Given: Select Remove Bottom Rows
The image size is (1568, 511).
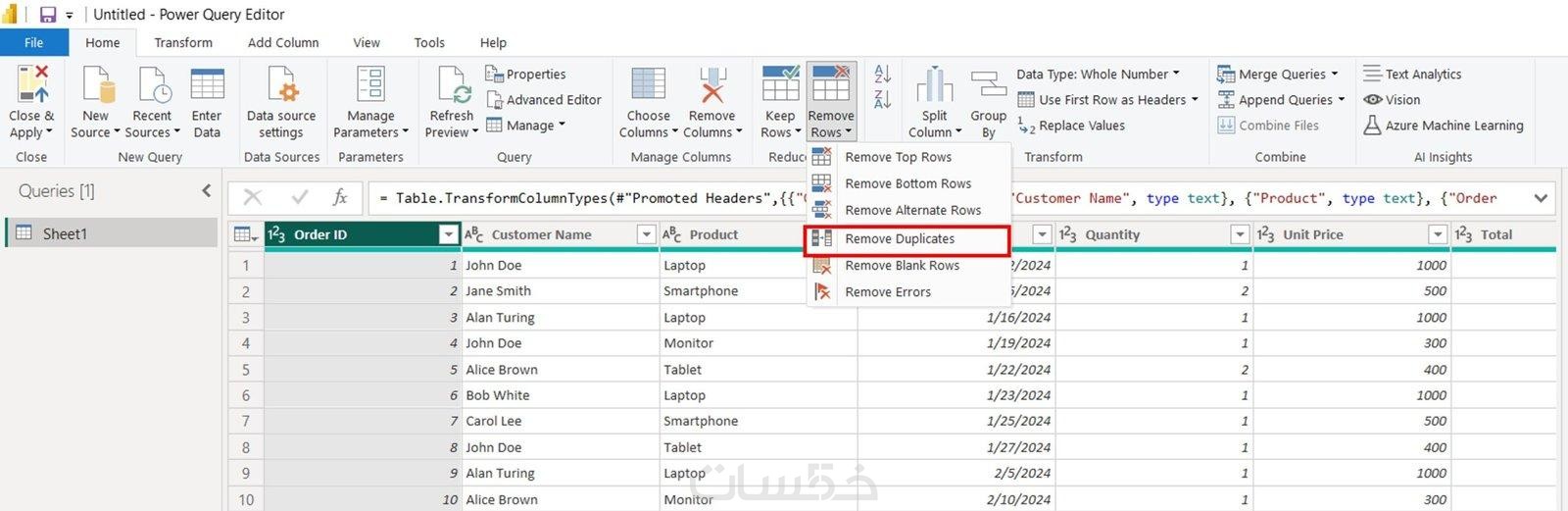Looking at the screenshot, I should [x=908, y=183].
